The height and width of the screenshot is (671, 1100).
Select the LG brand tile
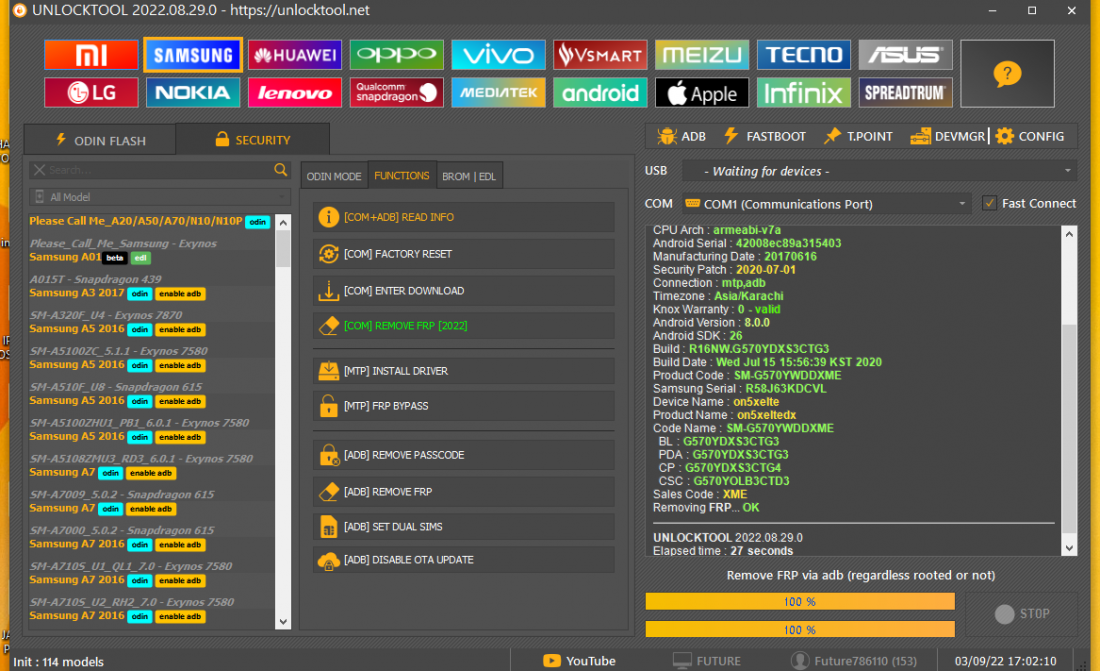(91, 93)
